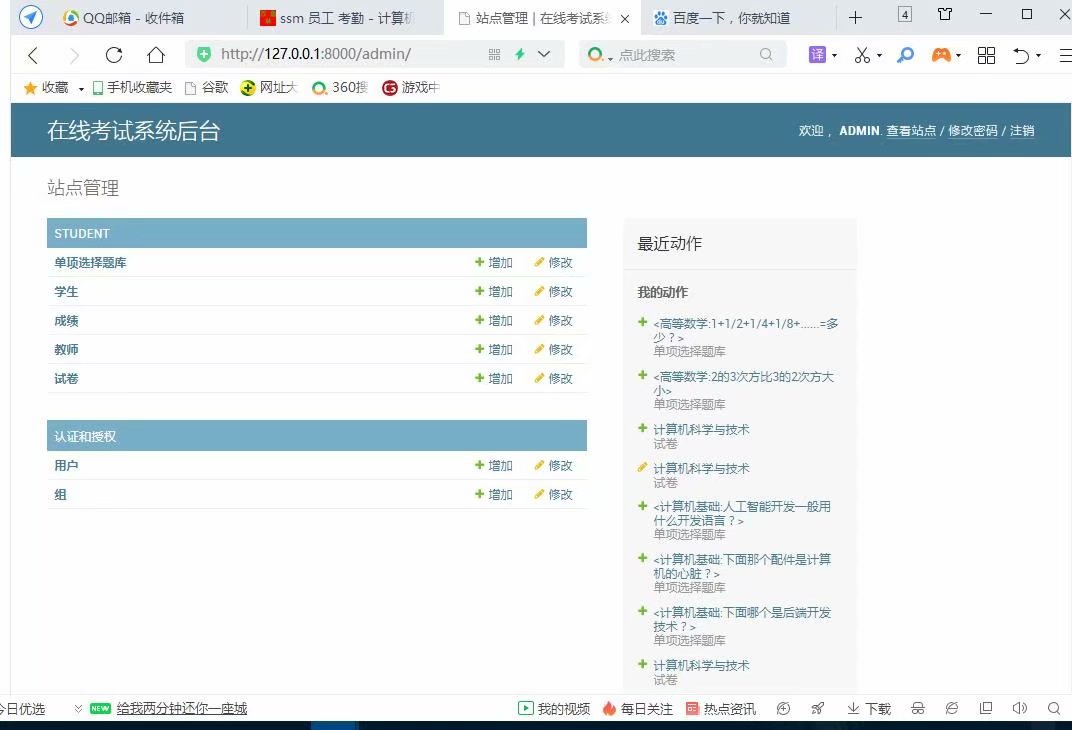Open the 成绩 model link
Viewport: 1072px width, 730px height.
(x=66, y=321)
